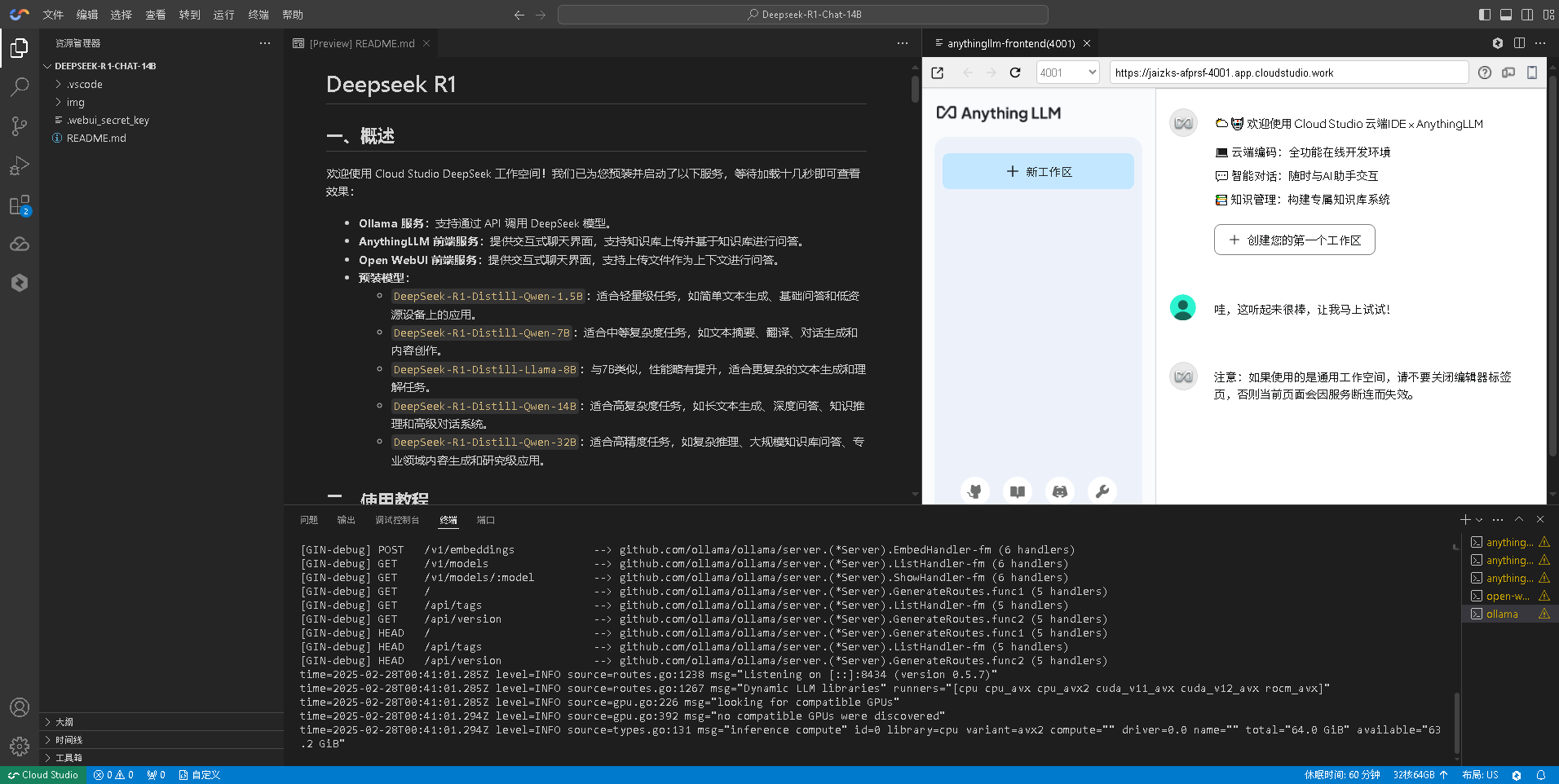Click the 新工作区 button

click(x=1037, y=171)
